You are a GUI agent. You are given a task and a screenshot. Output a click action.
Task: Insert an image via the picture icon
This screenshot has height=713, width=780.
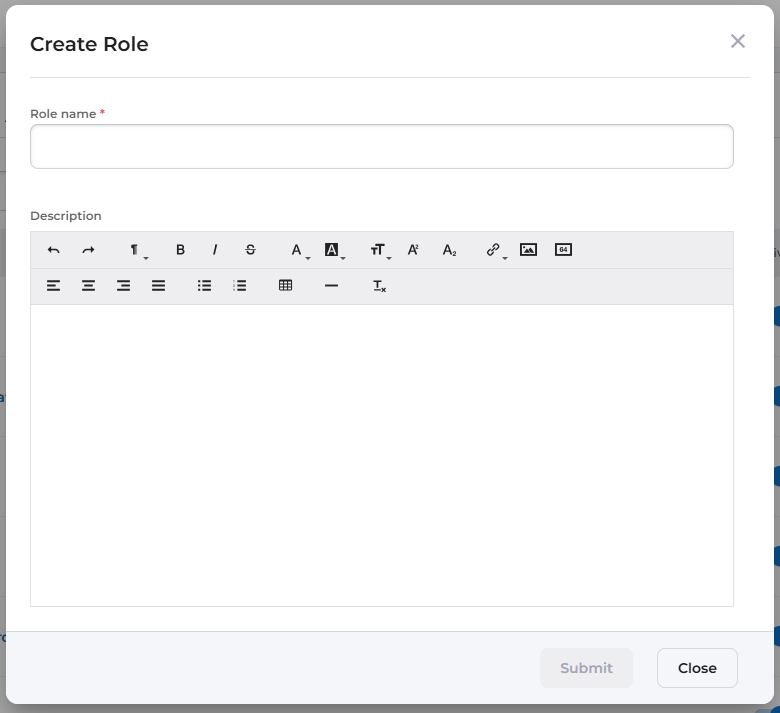click(529, 250)
